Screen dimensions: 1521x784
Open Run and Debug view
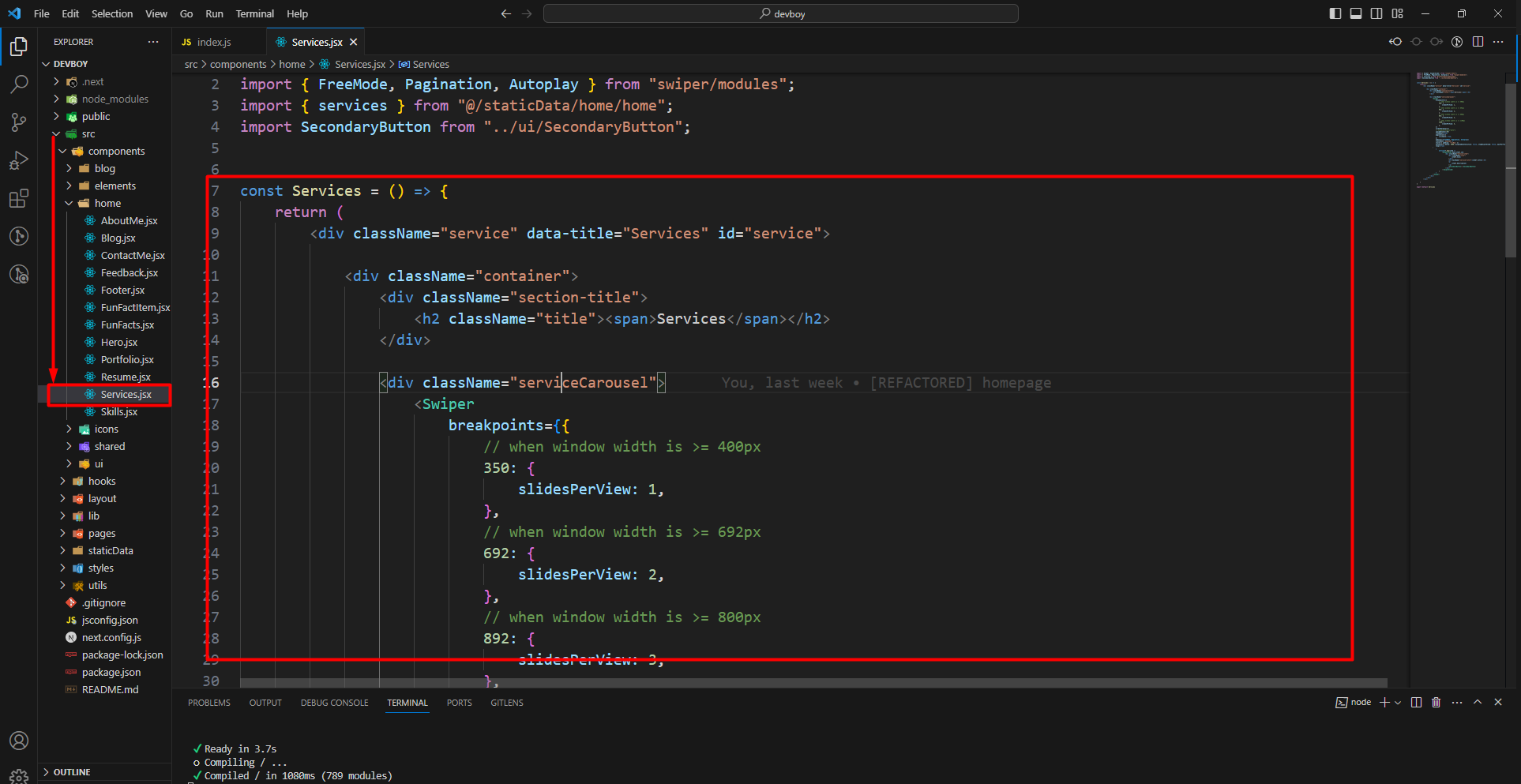[x=19, y=160]
